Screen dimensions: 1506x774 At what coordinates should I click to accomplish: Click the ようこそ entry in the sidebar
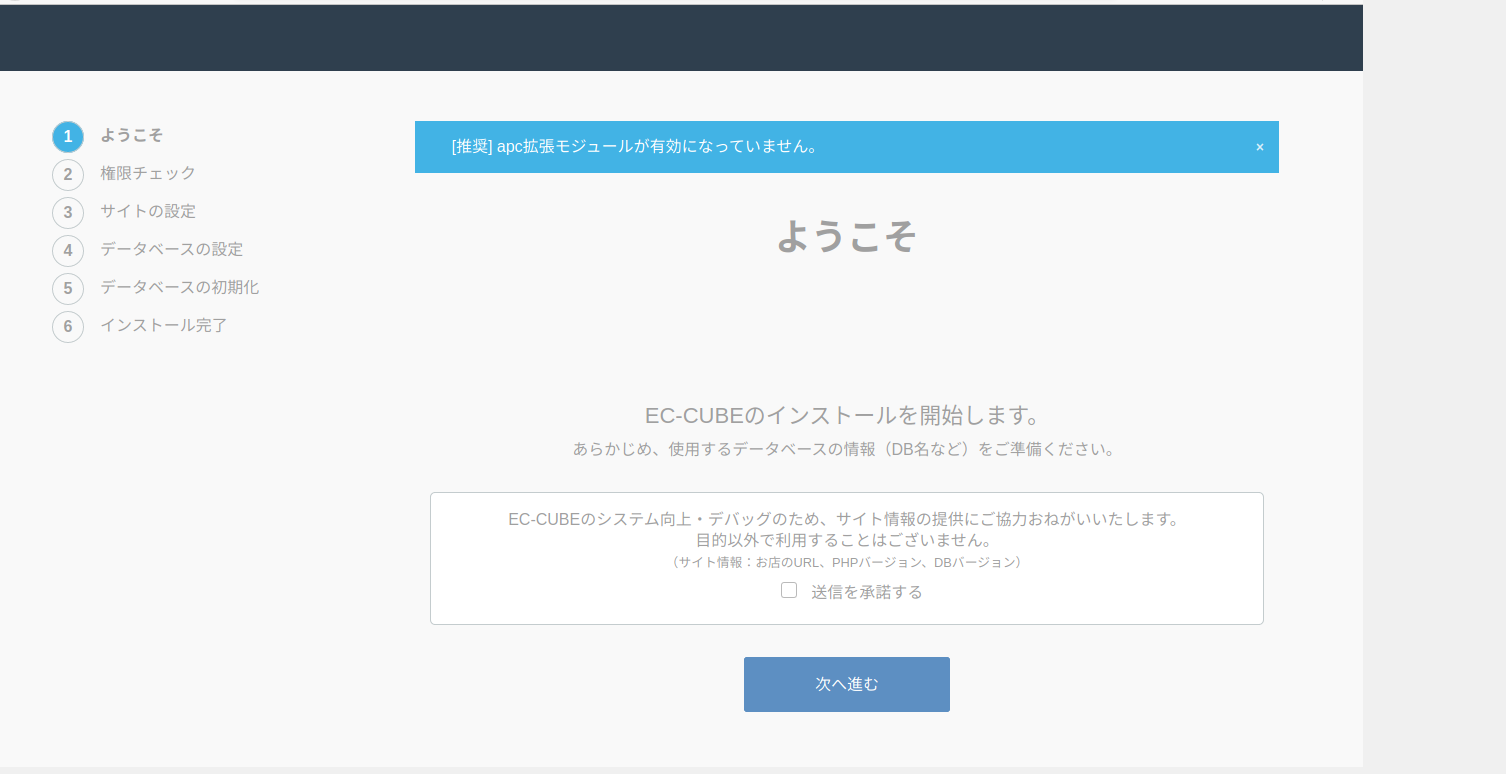coord(133,136)
